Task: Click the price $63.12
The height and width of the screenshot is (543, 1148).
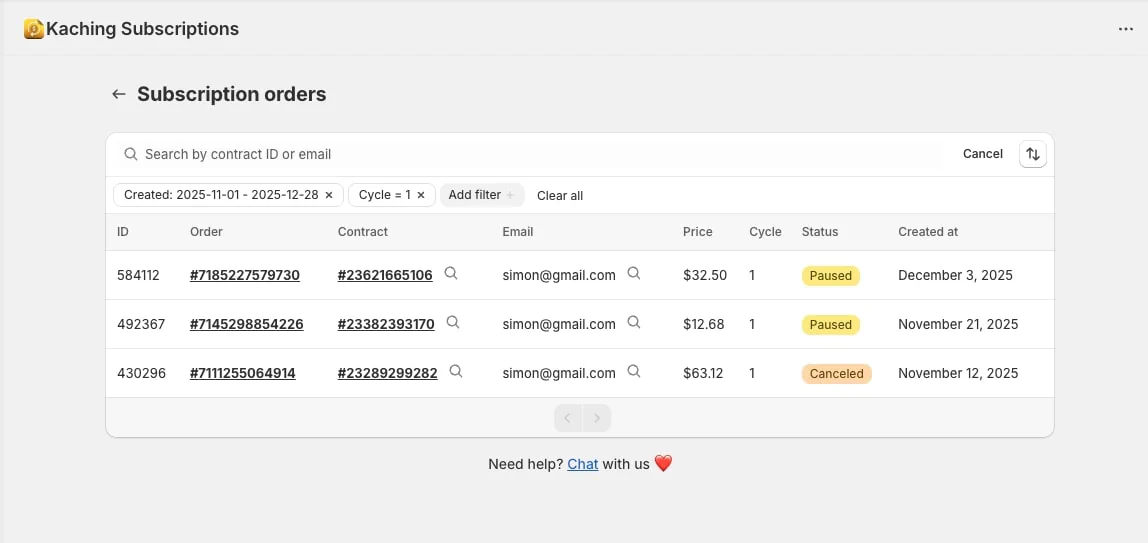Action: (x=703, y=373)
